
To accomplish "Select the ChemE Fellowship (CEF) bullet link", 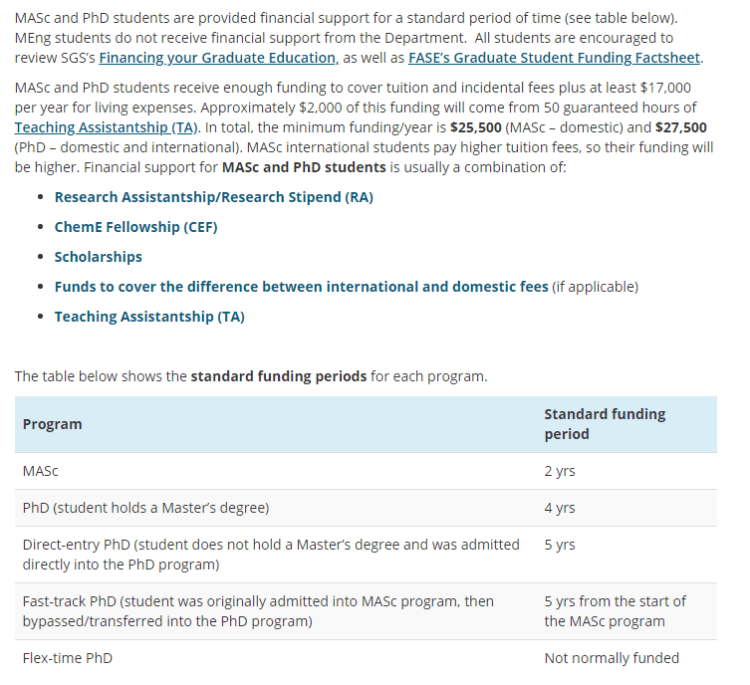I will pos(135,227).
